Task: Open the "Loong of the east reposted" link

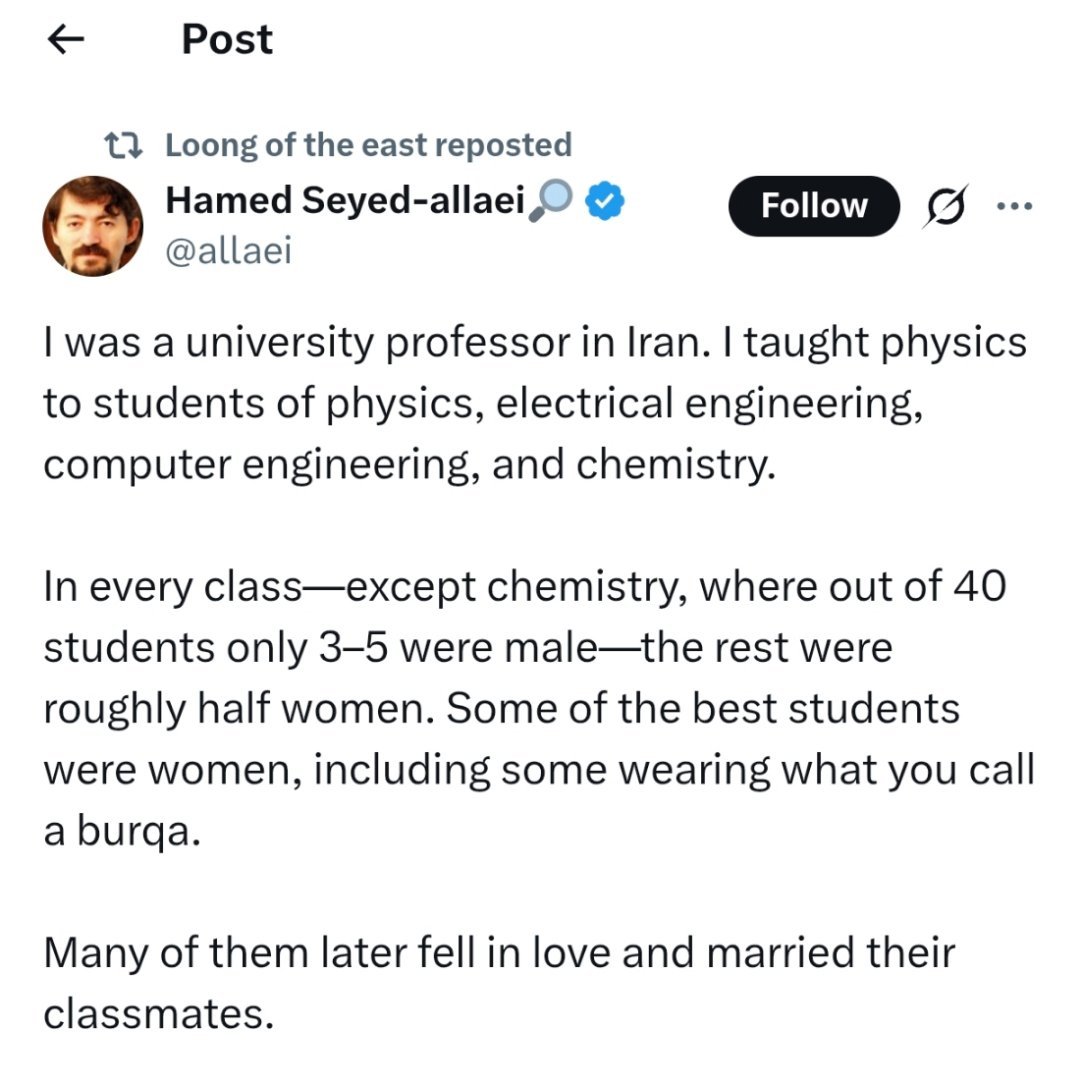Action: pos(368,145)
